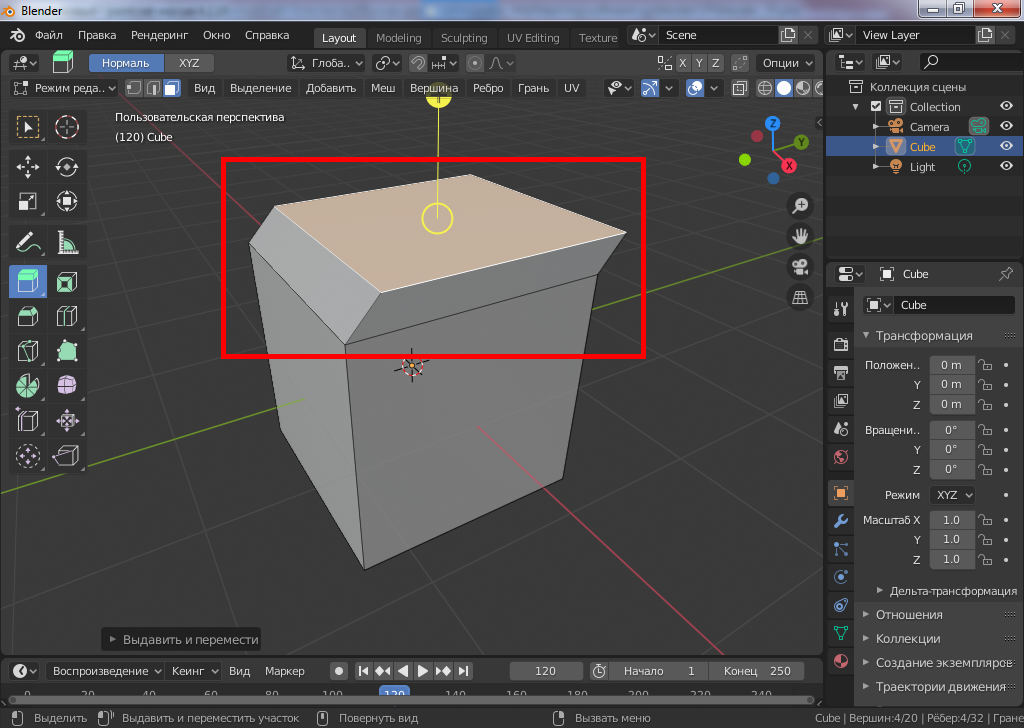Pick the Loop Cut tool
The height and width of the screenshot is (728, 1024).
click(x=67, y=318)
